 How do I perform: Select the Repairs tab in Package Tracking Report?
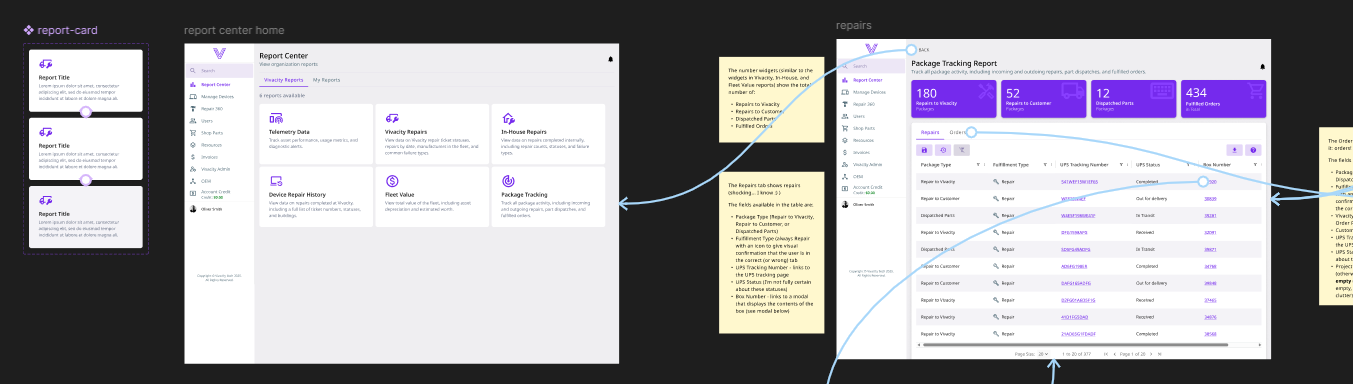coord(930,132)
